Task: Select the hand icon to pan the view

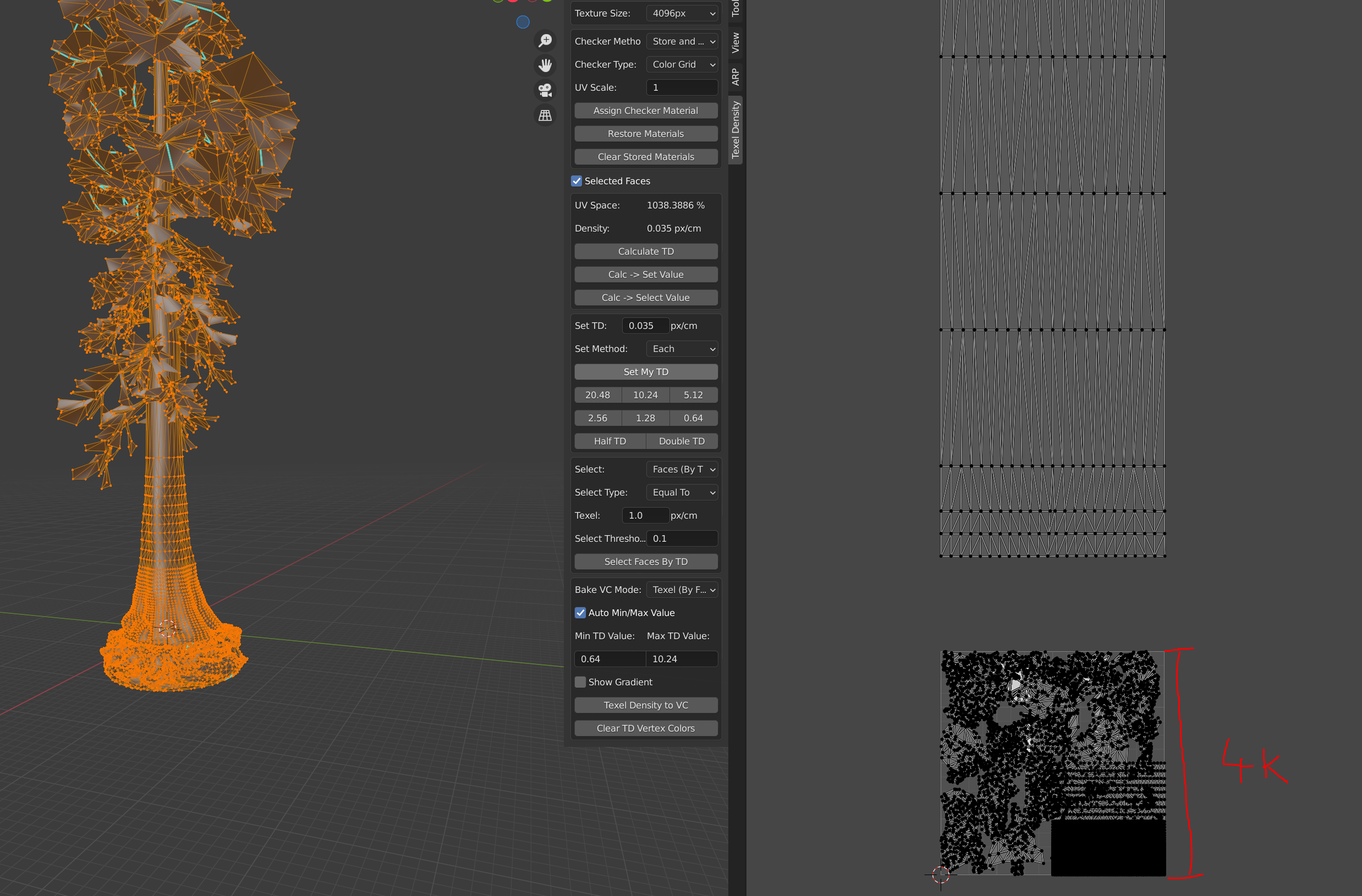Action: coord(545,65)
